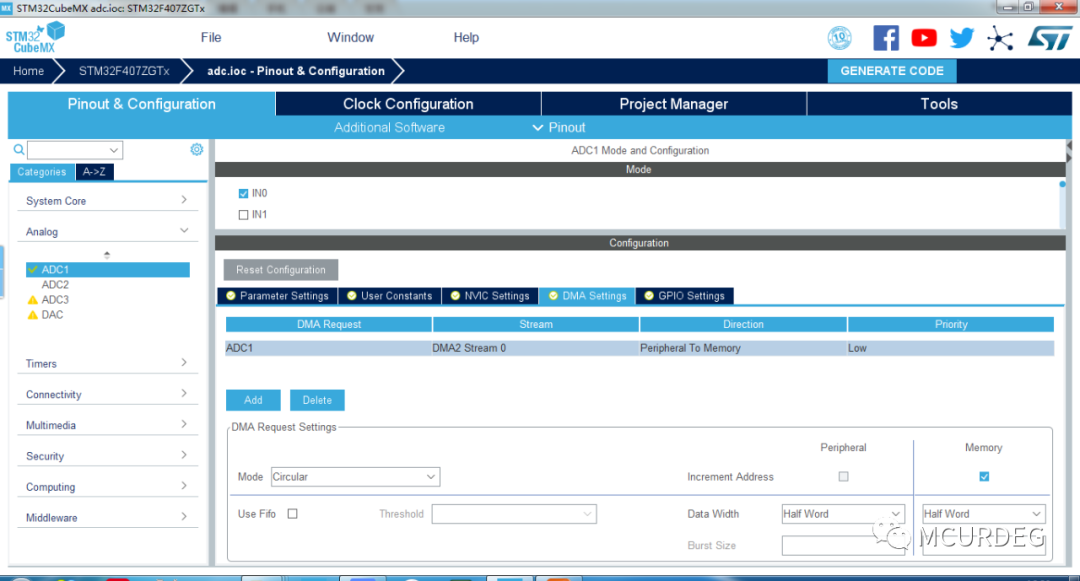The height and width of the screenshot is (581, 1080).
Task: Expand the Computing category
Action: point(107,487)
